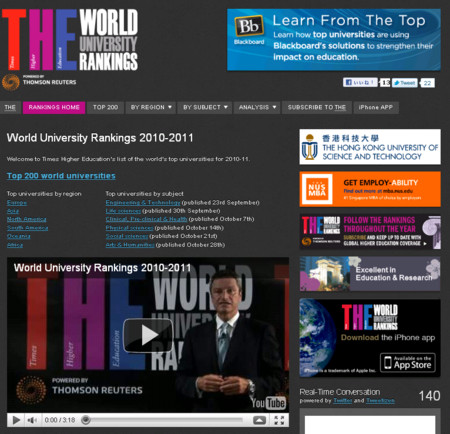The image size is (450, 434).
Task: Click the THE World University Rankings logo
Action: coord(70,40)
